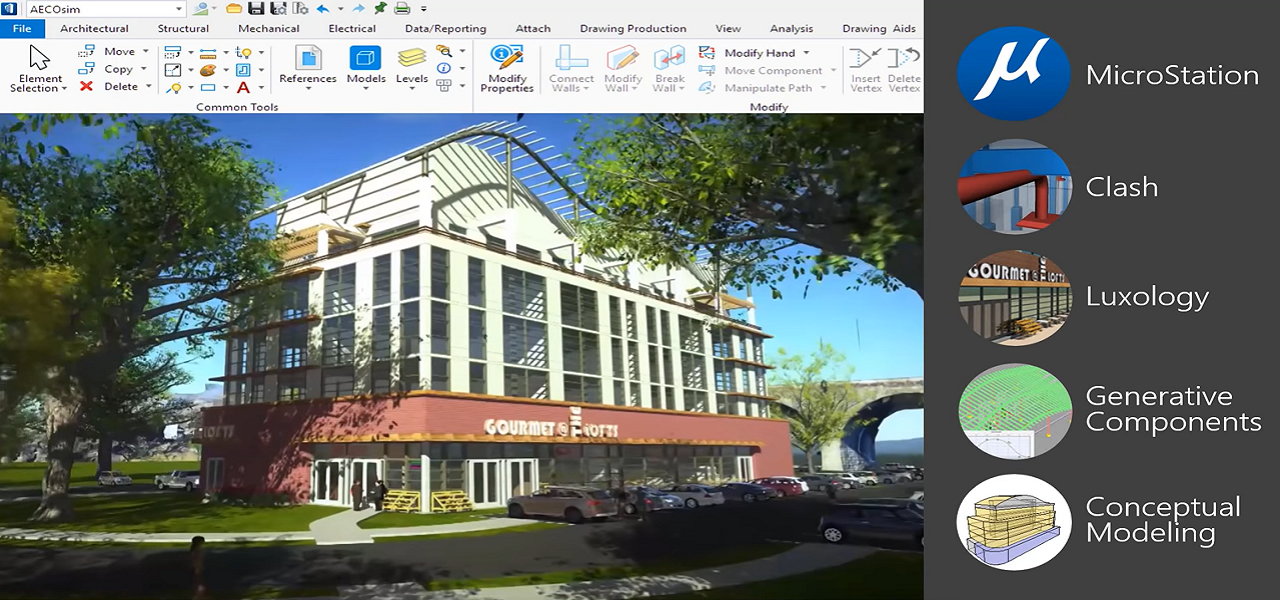Switch to the Drawing Aids tab
This screenshot has width=1280, height=600.
pos(879,29)
